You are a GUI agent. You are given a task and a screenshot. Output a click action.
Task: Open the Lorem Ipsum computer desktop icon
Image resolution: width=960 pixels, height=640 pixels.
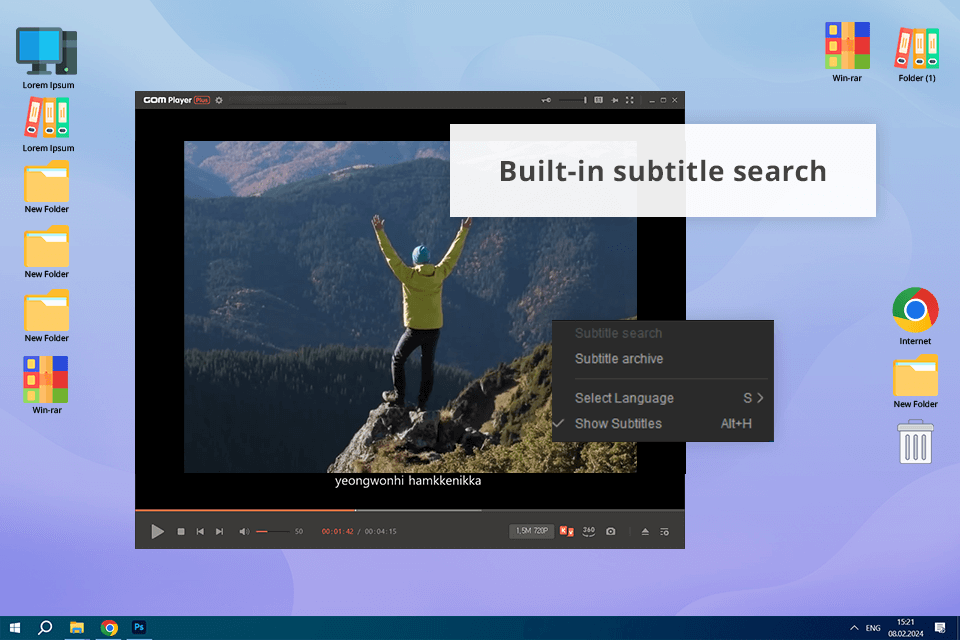(x=48, y=58)
